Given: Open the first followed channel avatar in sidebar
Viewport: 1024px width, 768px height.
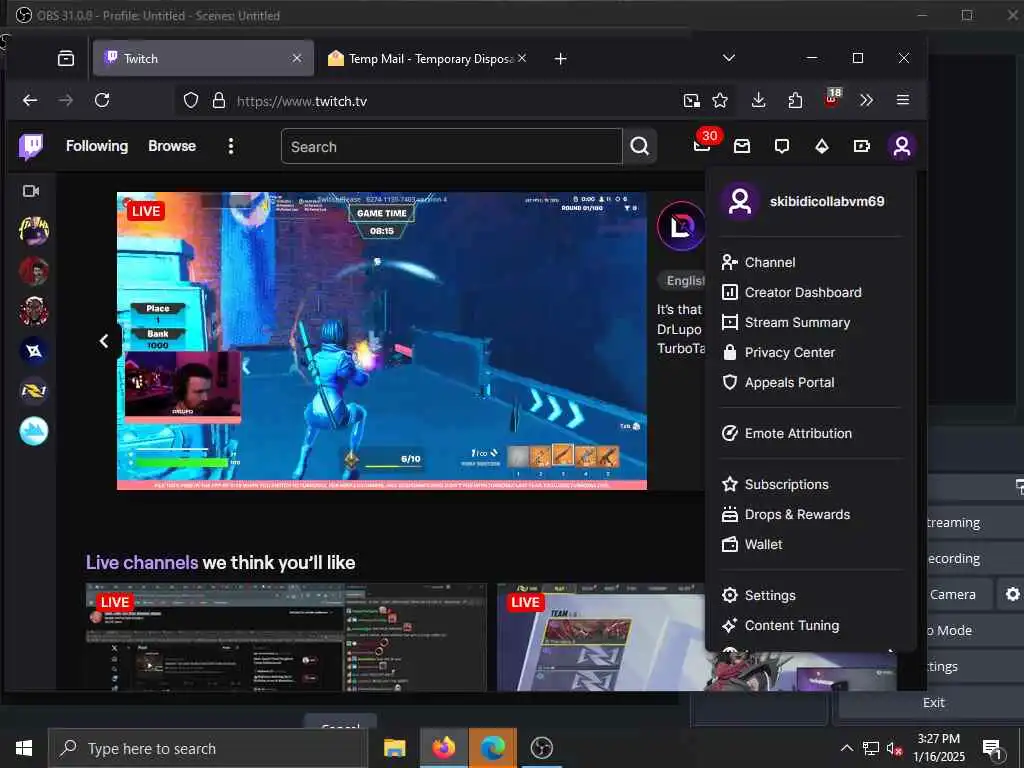Looking at the screenshot, I should click(33, 231).
